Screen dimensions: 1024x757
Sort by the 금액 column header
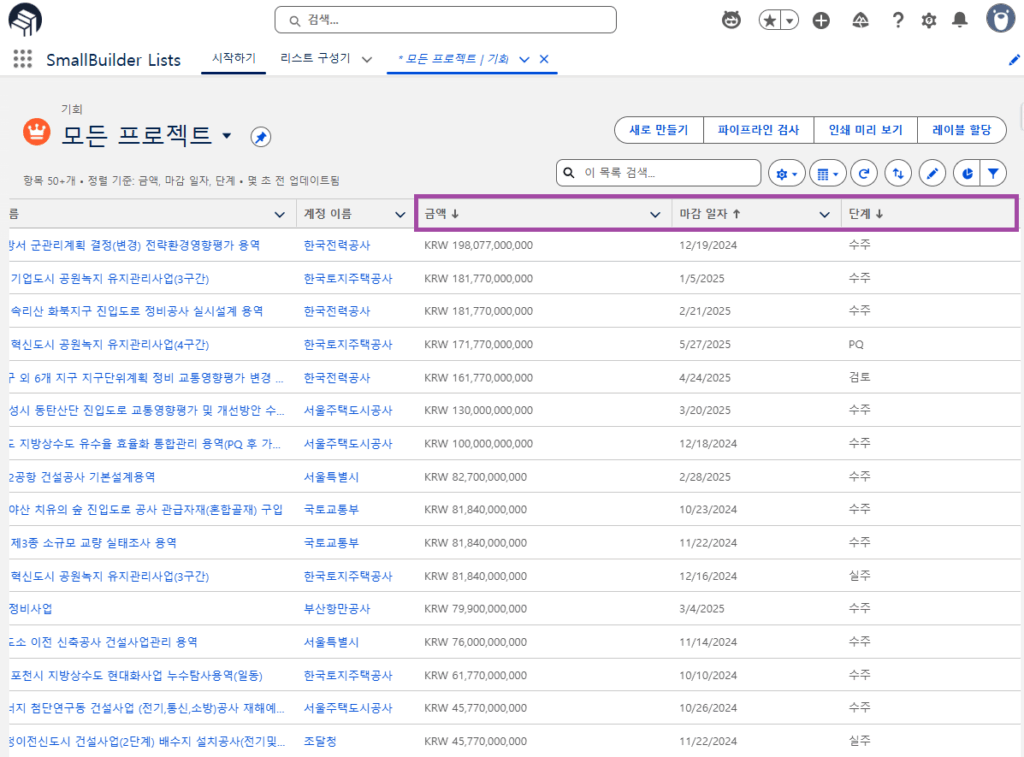tap(442, 214)
